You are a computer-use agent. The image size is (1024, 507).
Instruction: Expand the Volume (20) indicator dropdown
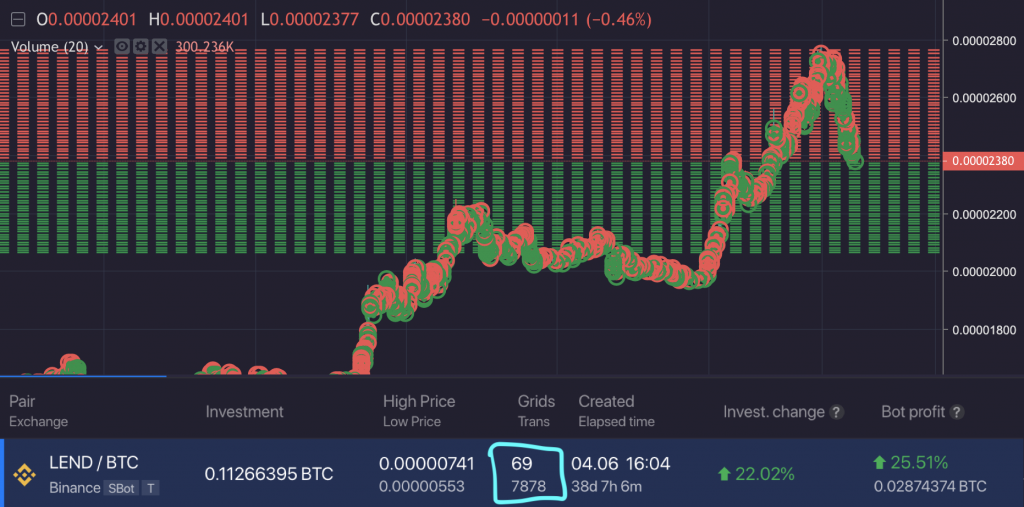[99, 46]
